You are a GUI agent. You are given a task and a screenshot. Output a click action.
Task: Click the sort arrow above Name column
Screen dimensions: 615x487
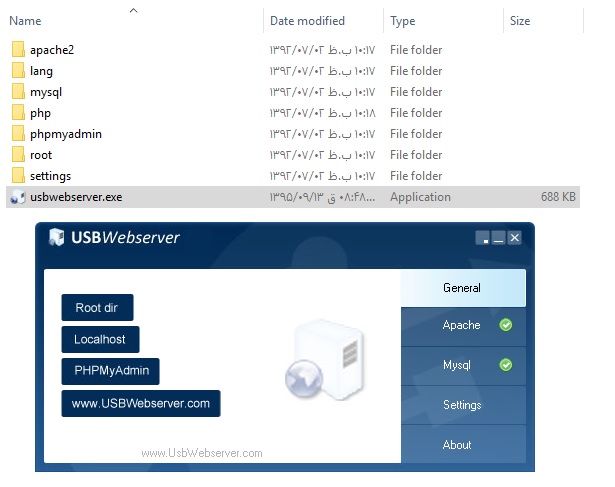pyautogui.click(x=133, y=10)
